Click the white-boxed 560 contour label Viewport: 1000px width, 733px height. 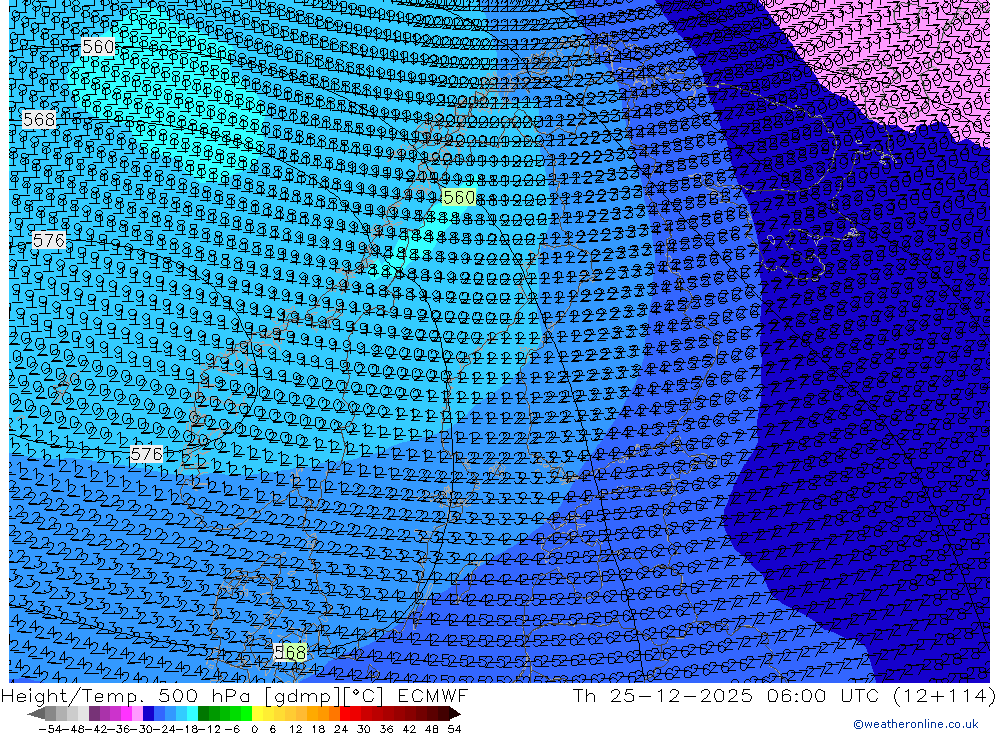[98, 47]
